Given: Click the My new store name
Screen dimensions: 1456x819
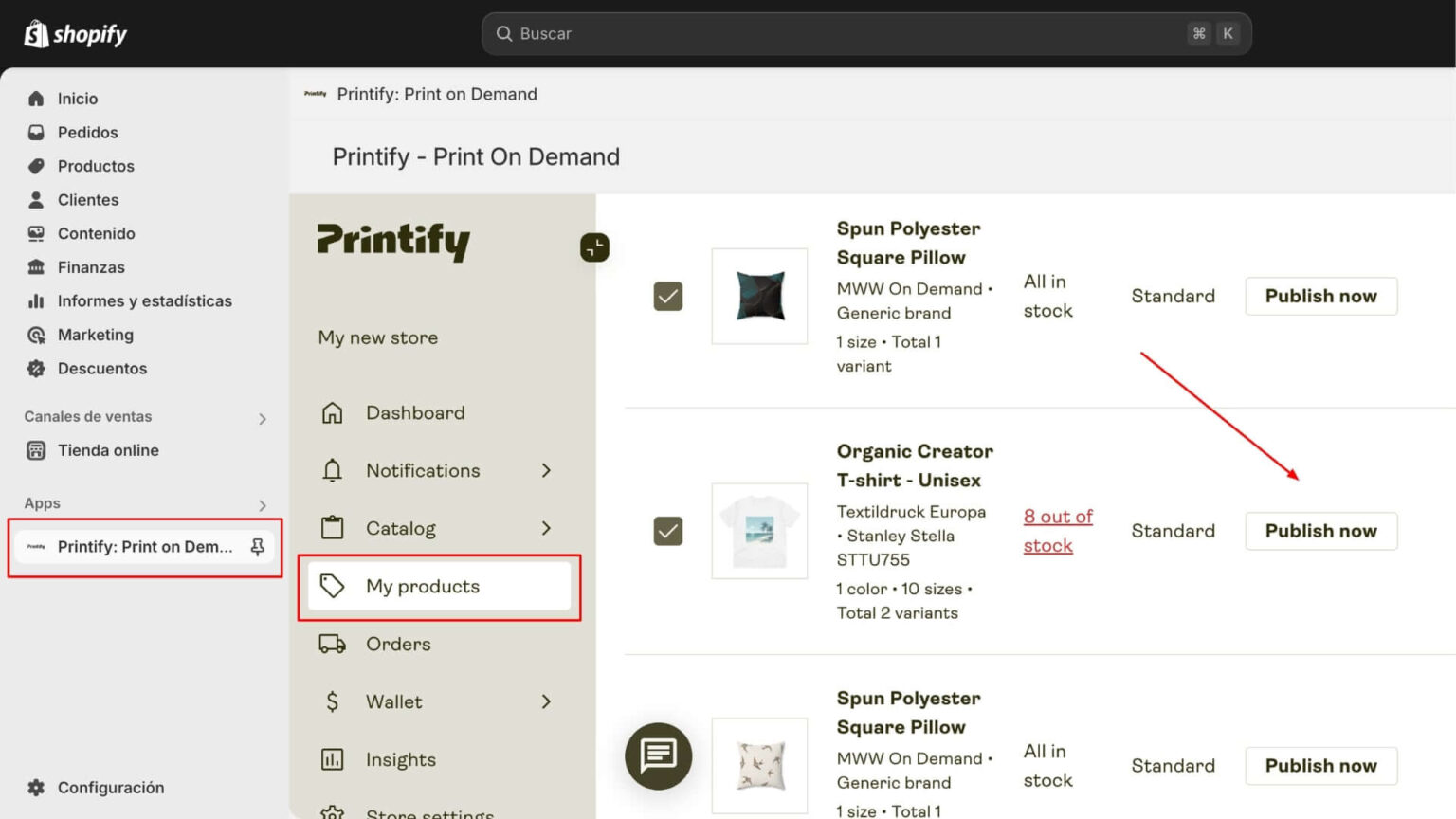Looking at the screenshot, I should click(x=377, y=338).
